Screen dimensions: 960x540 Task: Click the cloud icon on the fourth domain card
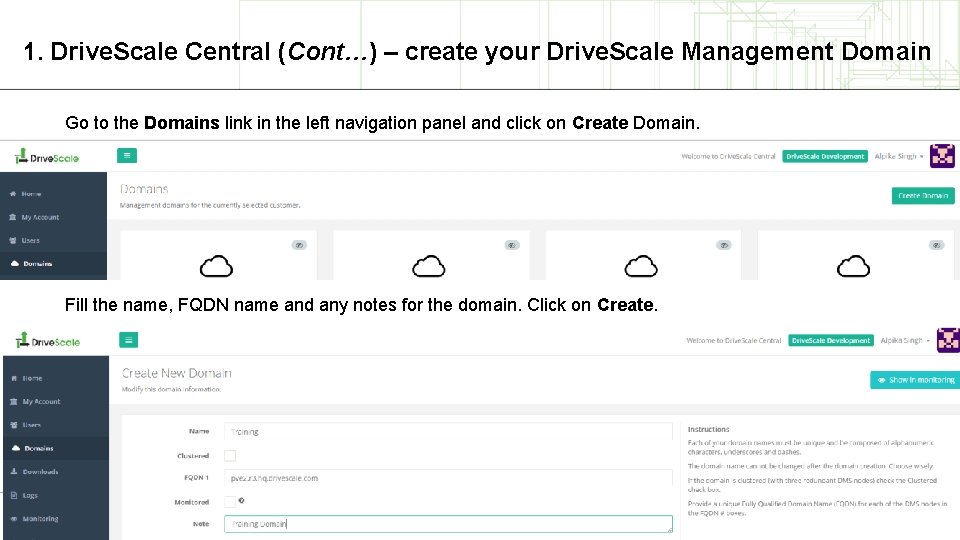tap(853, 266)
